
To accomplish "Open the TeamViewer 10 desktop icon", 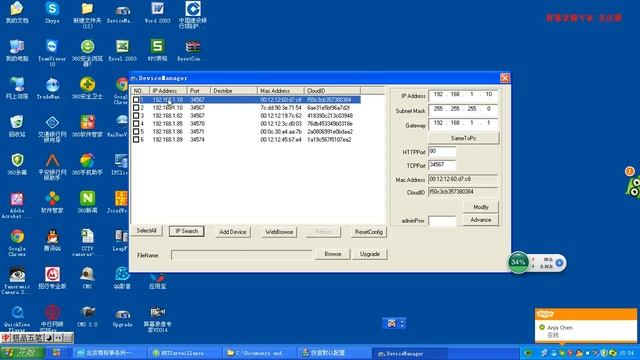I will [52, 53].
